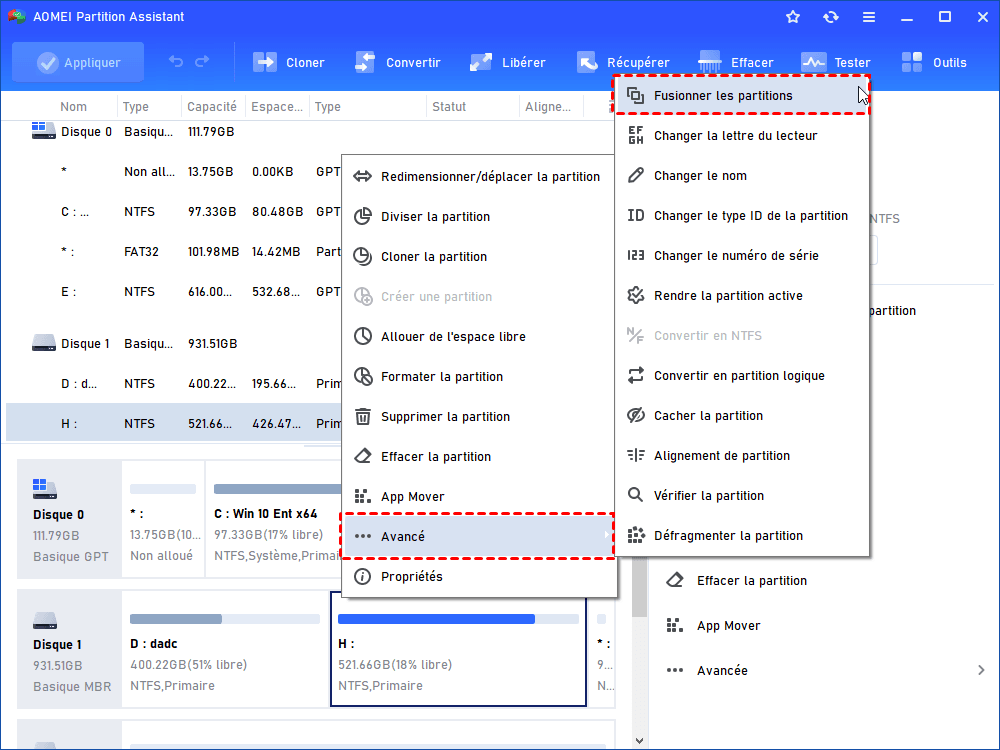The image size is (1000, 750).
Task: Click the Libérer toolbar icon
Action: coord(481,62)
